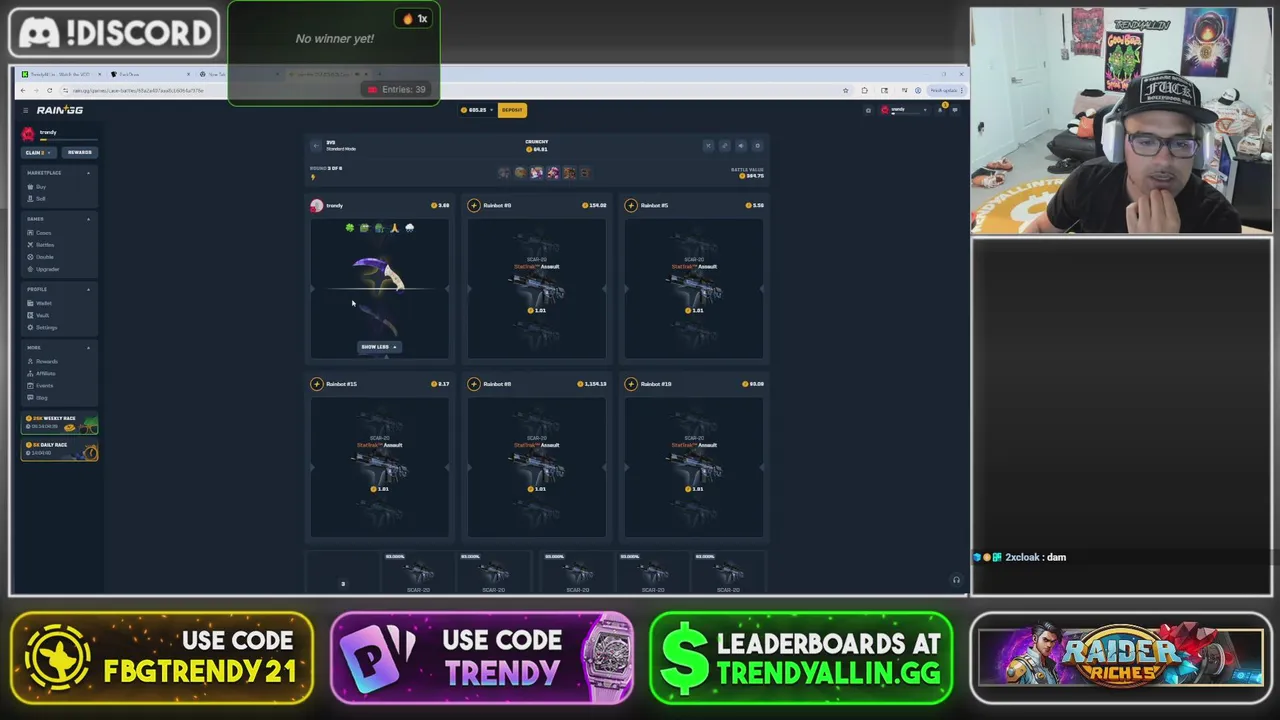This screenshot has width=1280, height=720.
Task: Switch to the second browser tab
Action: 150,74
